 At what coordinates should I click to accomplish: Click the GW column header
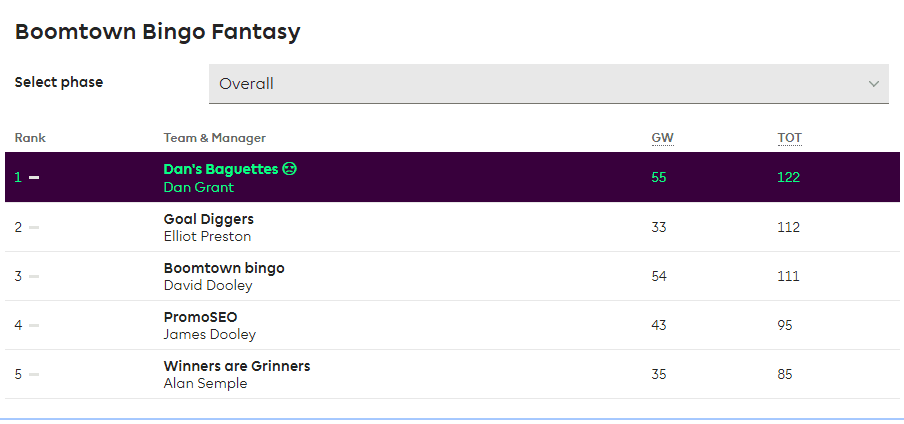point(662,138)
